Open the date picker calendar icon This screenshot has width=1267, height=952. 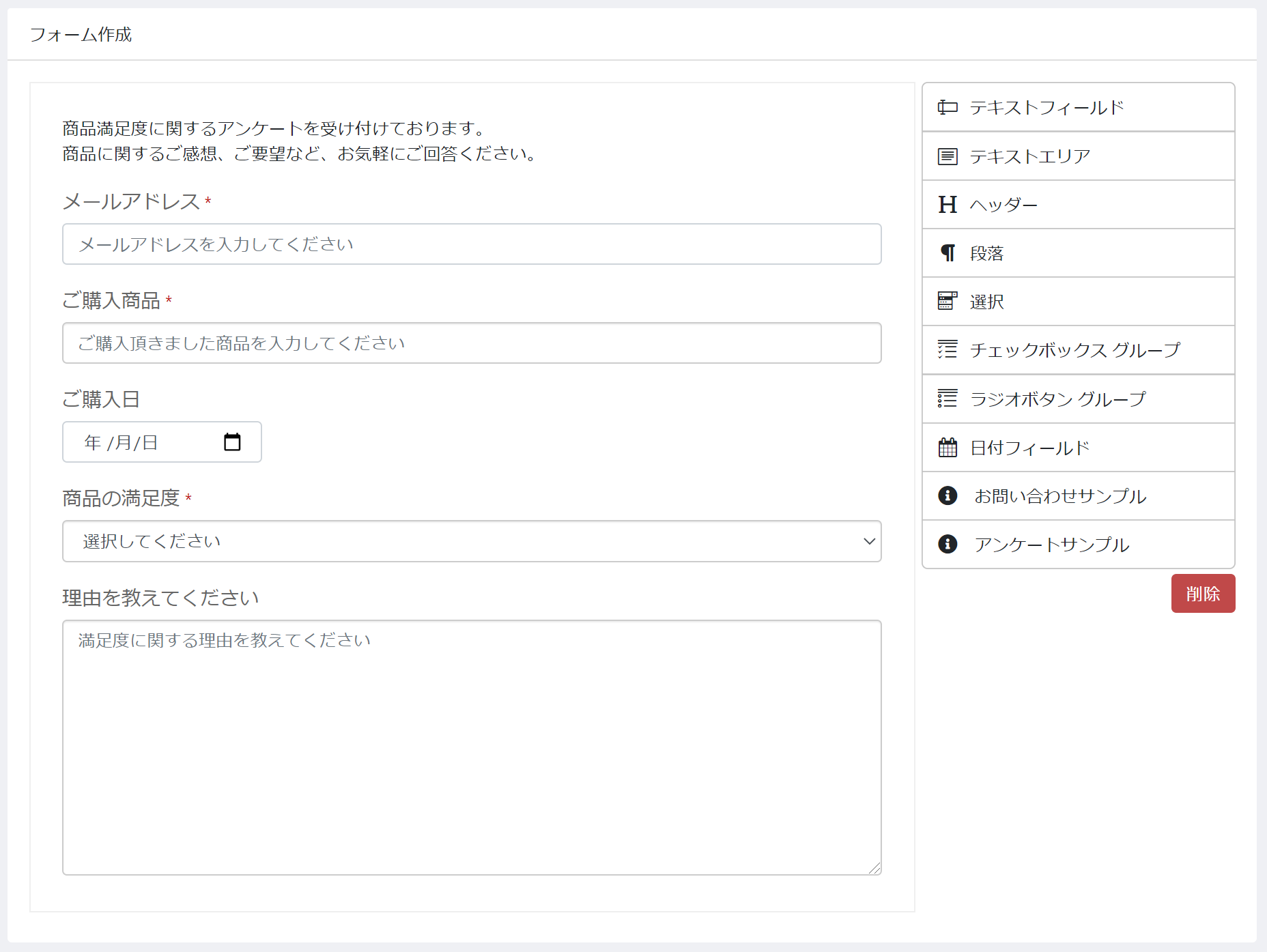(x=232, y=442)
